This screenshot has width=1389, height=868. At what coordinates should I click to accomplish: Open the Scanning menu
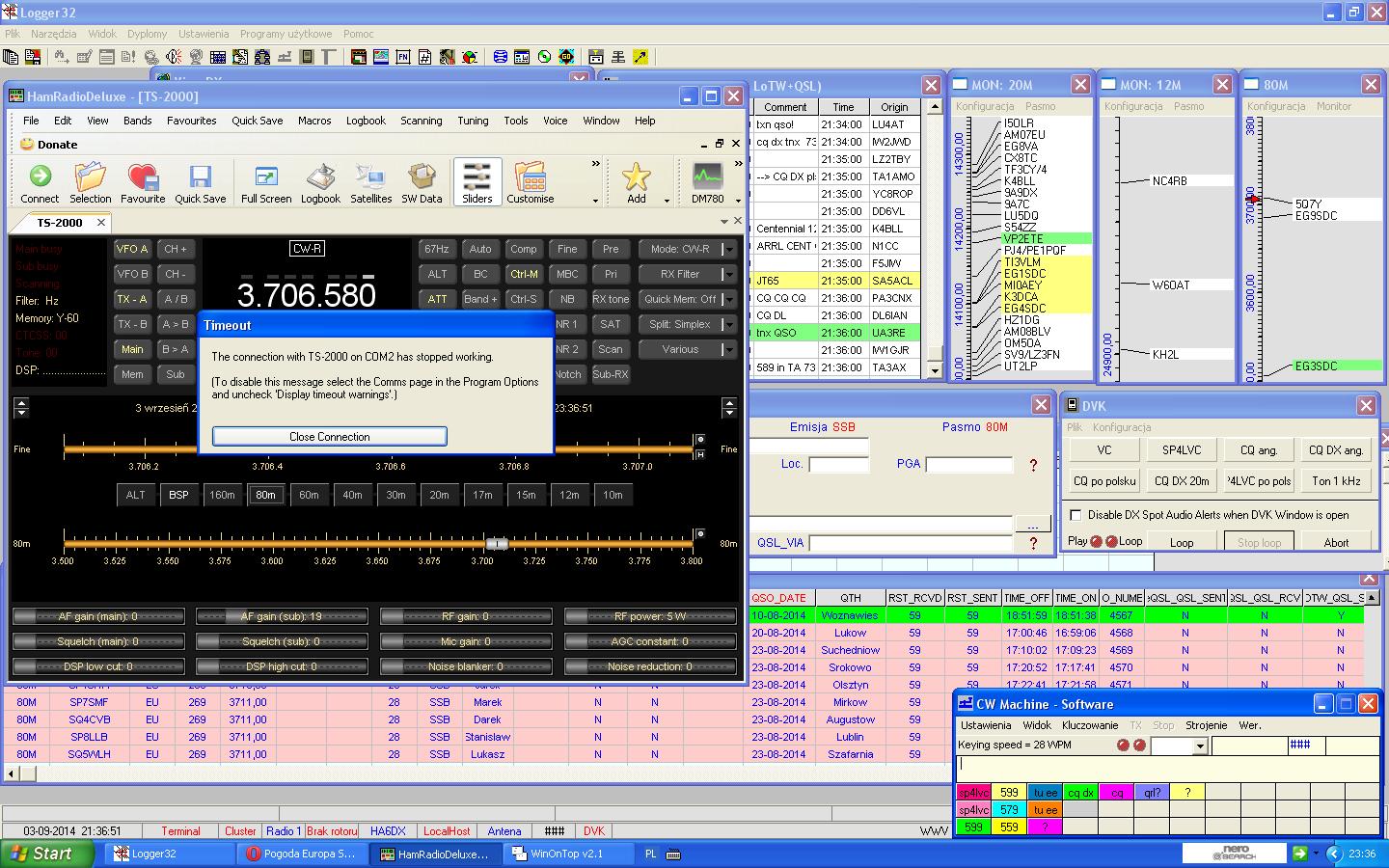tap(421, 121)
